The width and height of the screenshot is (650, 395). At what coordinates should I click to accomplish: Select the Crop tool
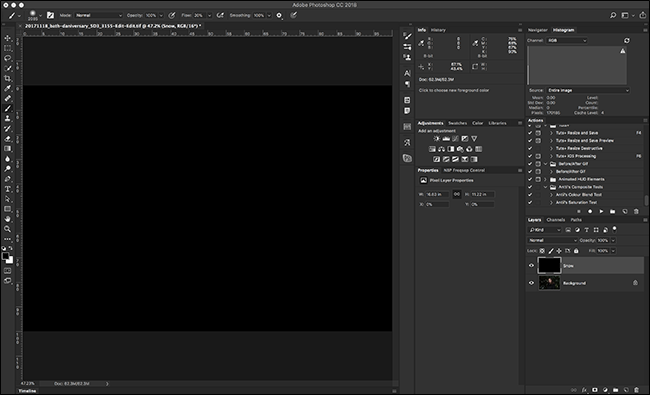click(x=7, y=78)
